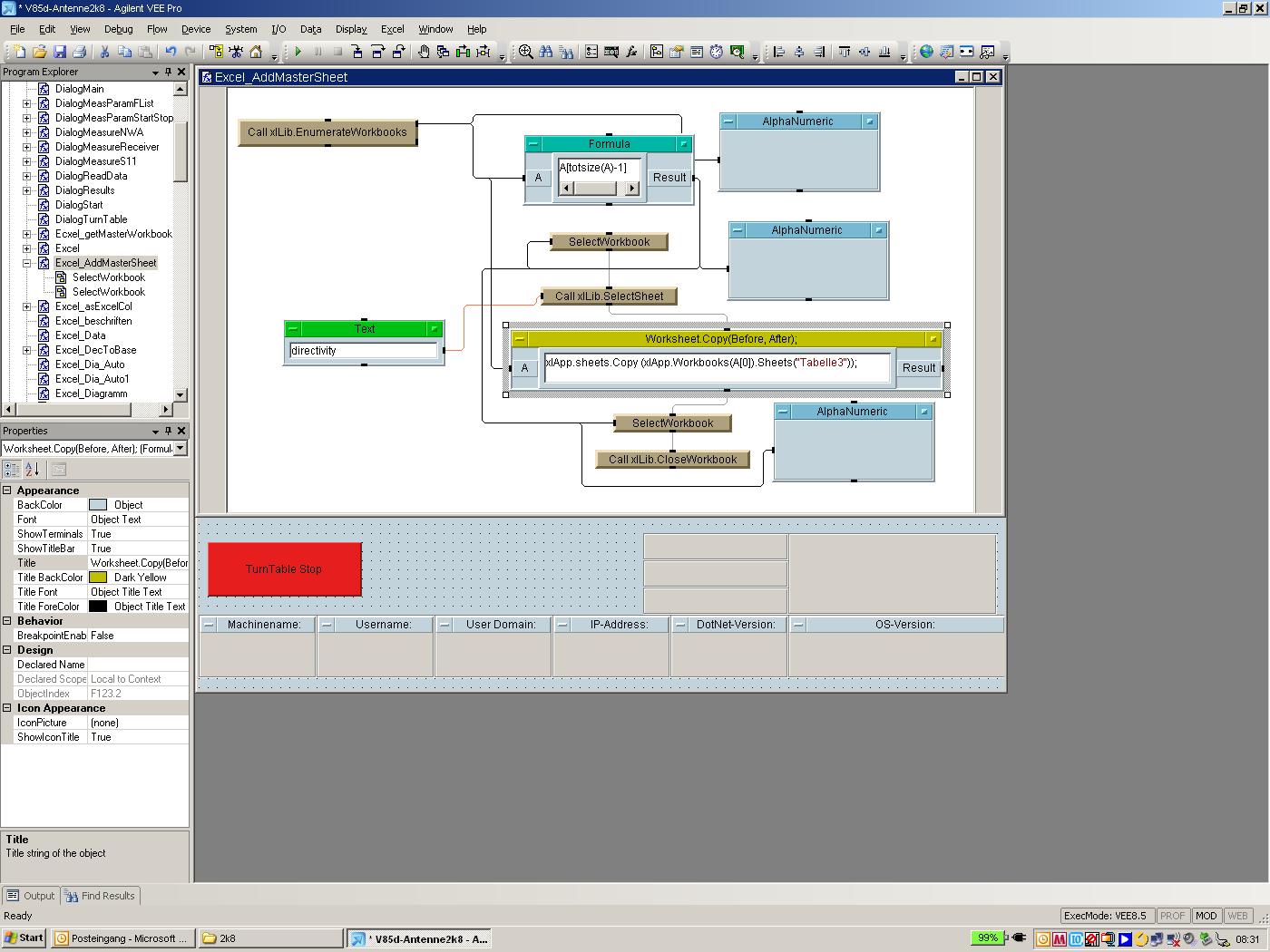The width and height of the screenshot is (1270, 952).
Task: Open the Device menu
Action: (195, 29)
